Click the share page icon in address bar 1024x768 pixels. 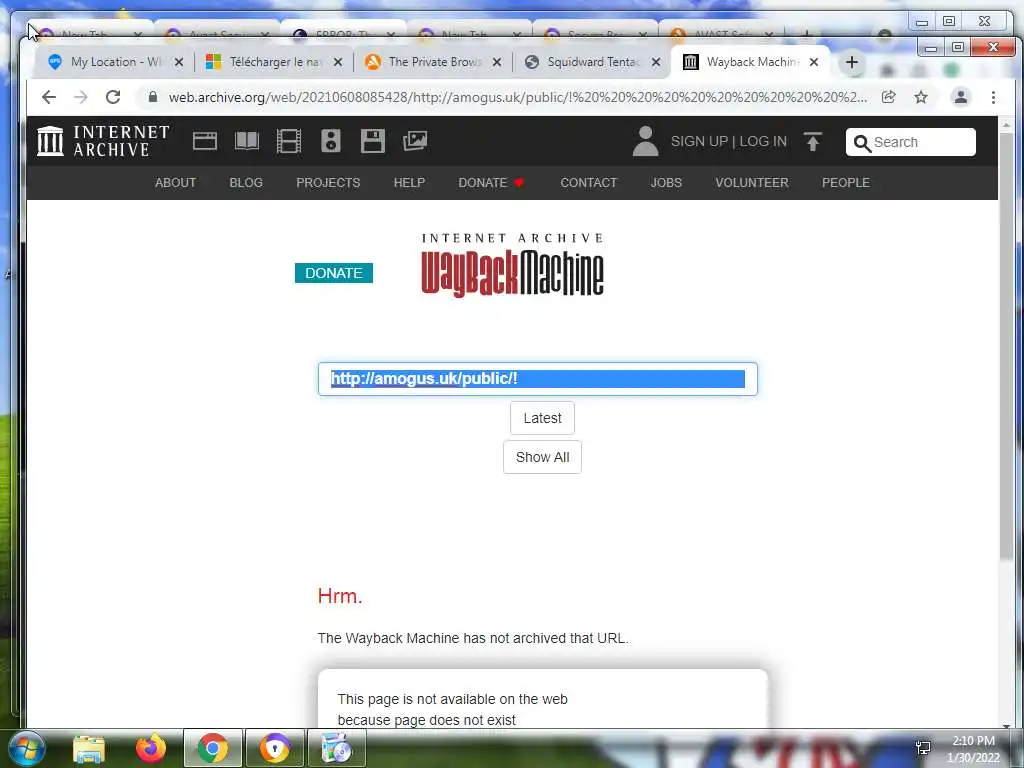point(888,97)
